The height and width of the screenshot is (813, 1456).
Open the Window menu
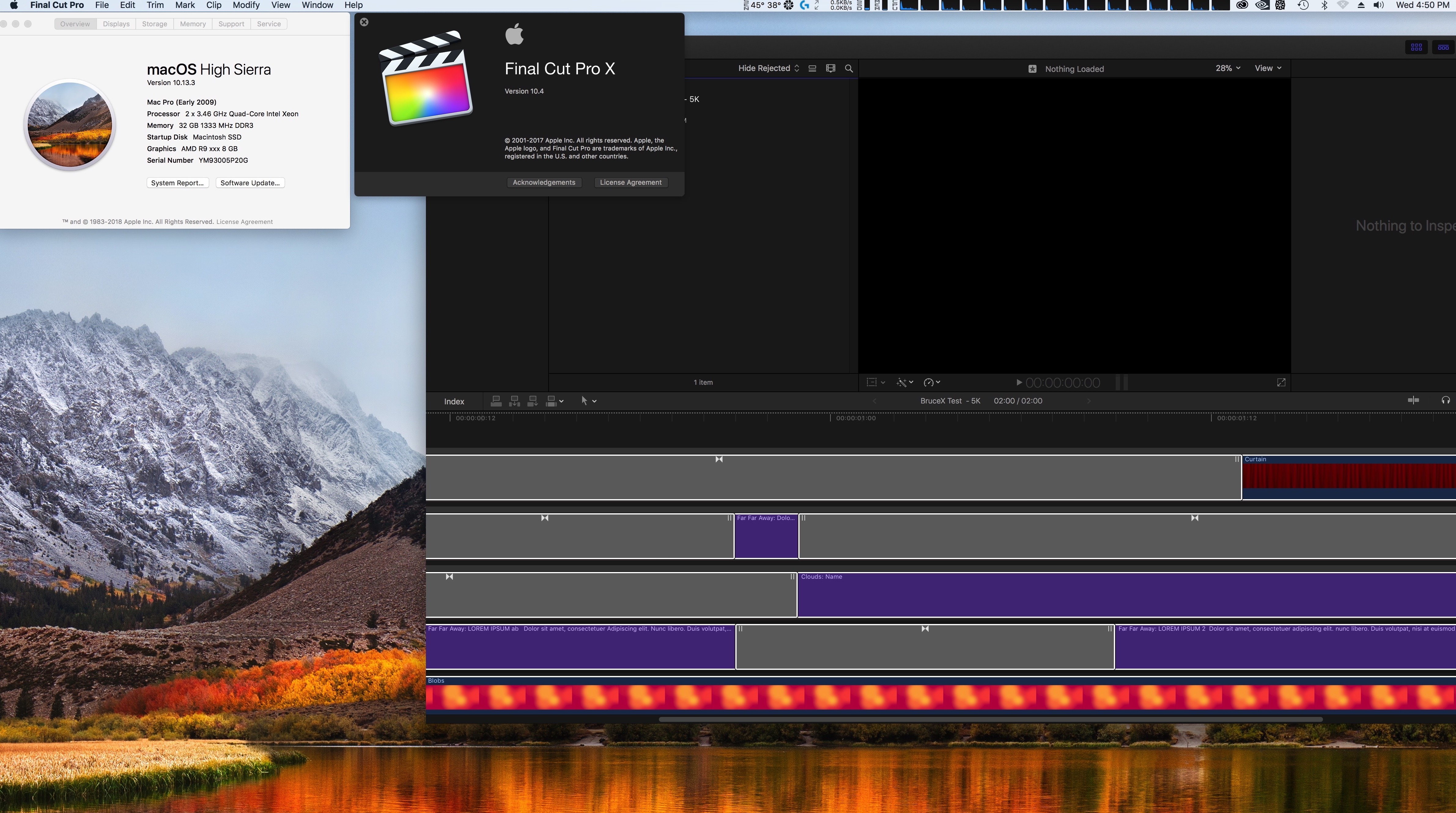point(317,5)
